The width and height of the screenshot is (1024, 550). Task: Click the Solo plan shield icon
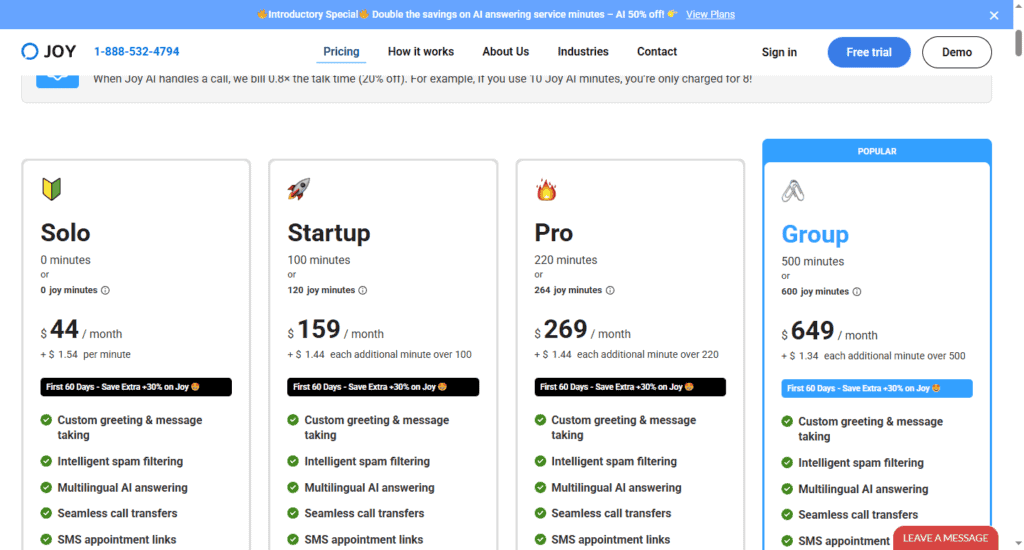(52, 189)
